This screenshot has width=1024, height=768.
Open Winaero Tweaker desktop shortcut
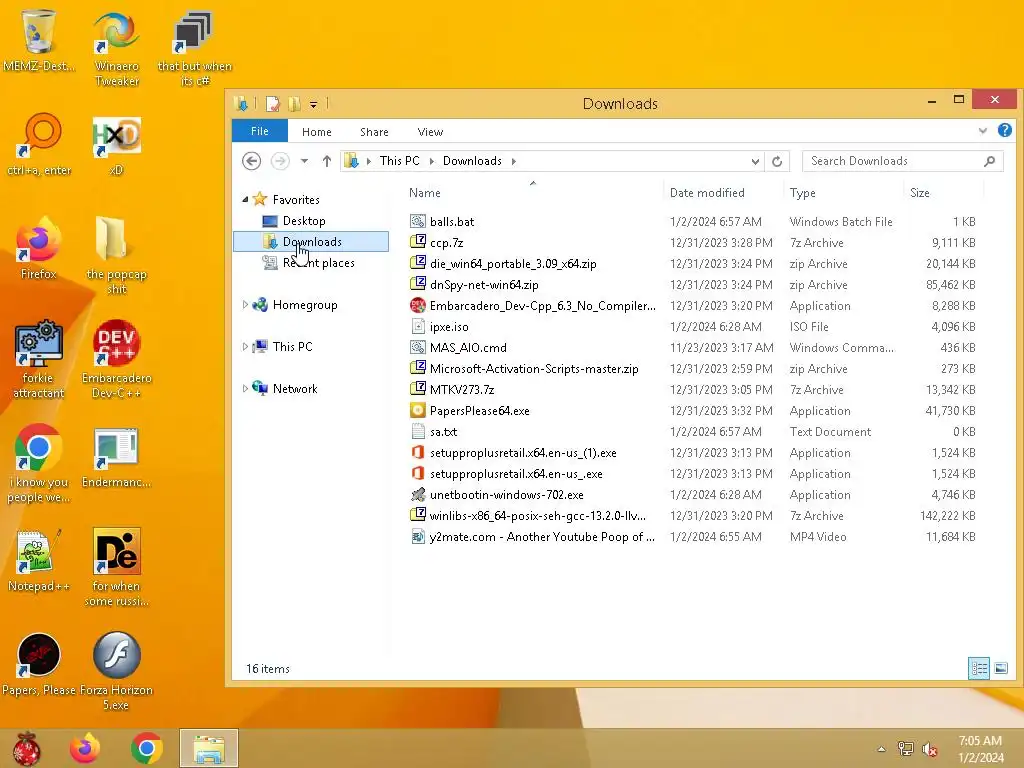pos(116,47)
